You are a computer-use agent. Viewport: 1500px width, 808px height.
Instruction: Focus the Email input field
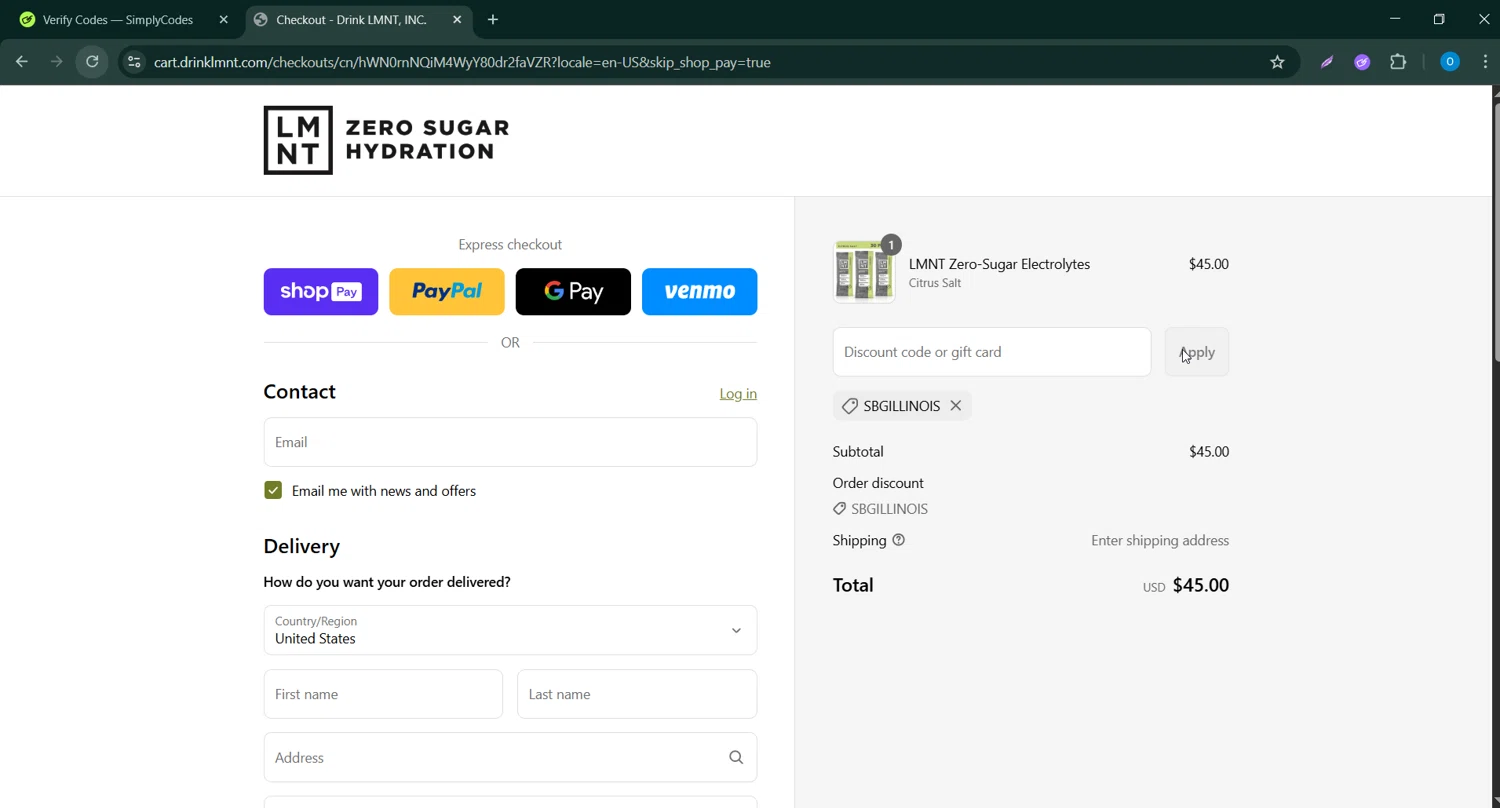coord(510,442)
